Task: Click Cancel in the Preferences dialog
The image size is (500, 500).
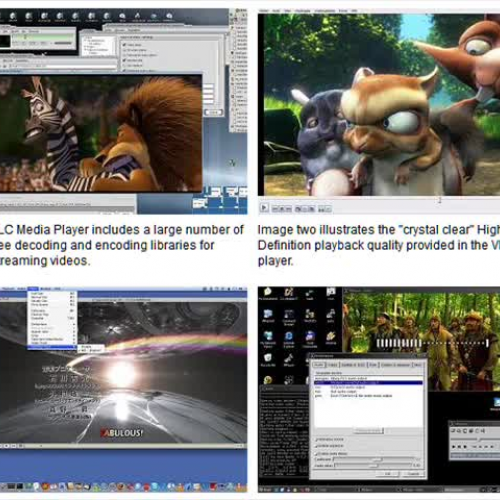Action: 413,474
